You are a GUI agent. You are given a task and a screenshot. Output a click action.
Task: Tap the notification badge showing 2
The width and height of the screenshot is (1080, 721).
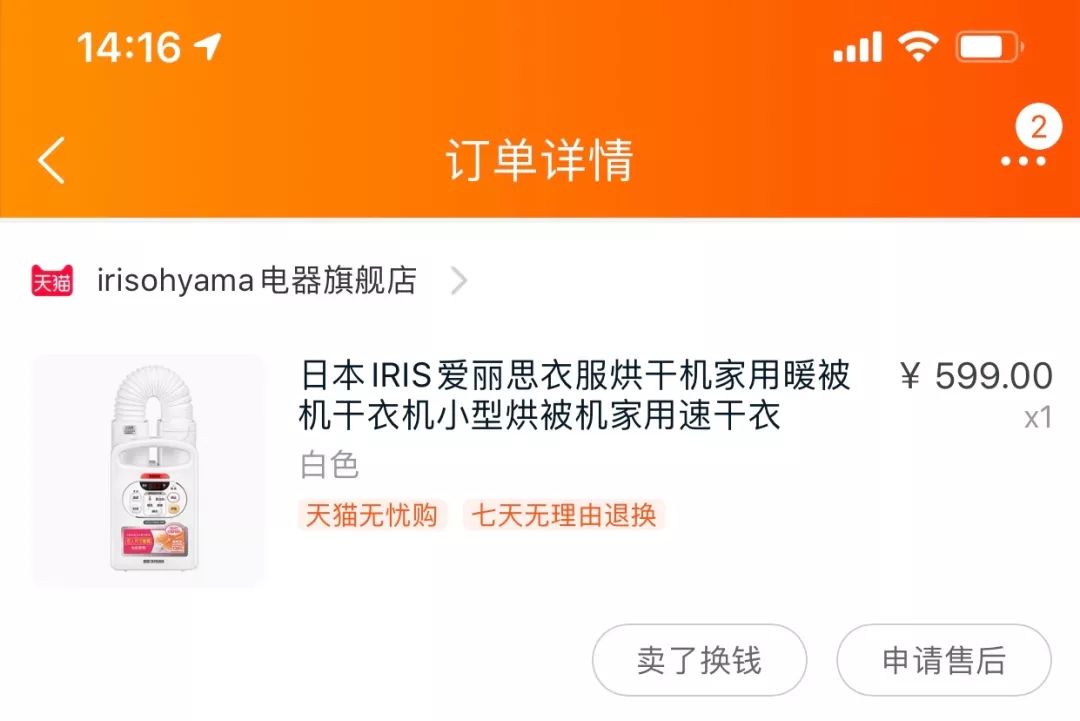(1039, 127)
